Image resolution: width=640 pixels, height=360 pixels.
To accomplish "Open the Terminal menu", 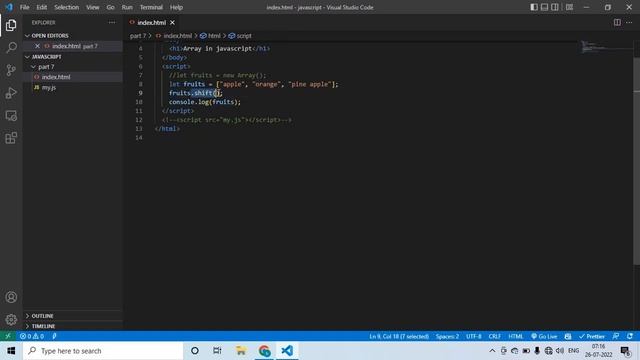I will tap(151, 7).
